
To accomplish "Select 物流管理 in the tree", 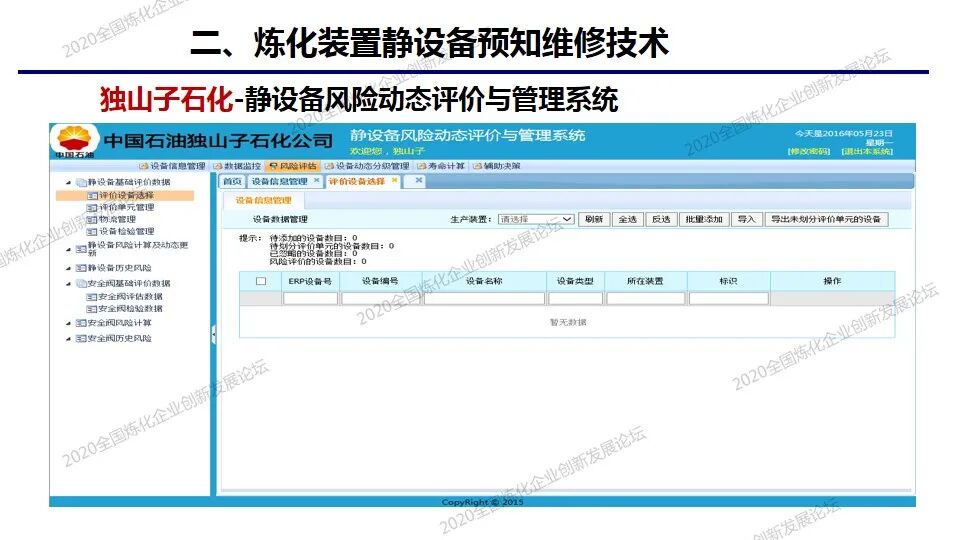I will coord(118,219).
